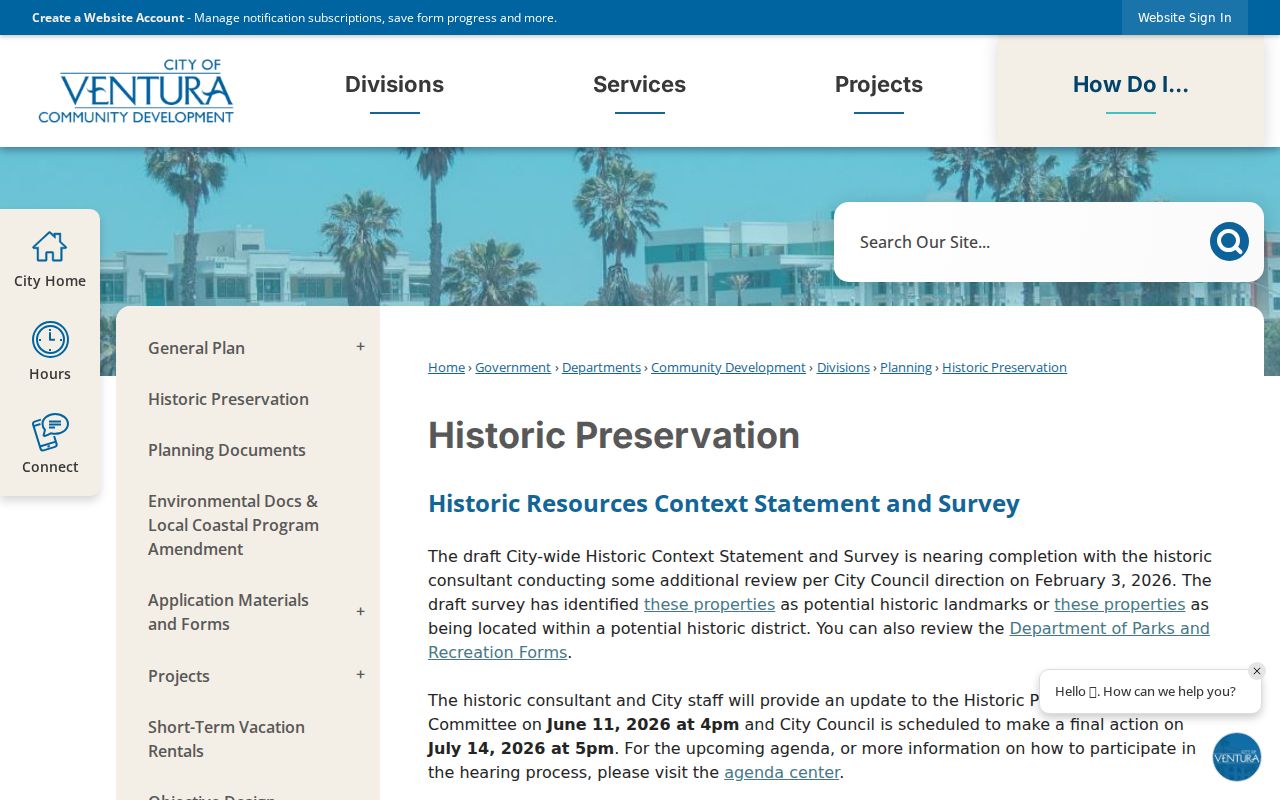
Task: Open Short-Term Vacation Rentals link
Action: pos(226,739)
